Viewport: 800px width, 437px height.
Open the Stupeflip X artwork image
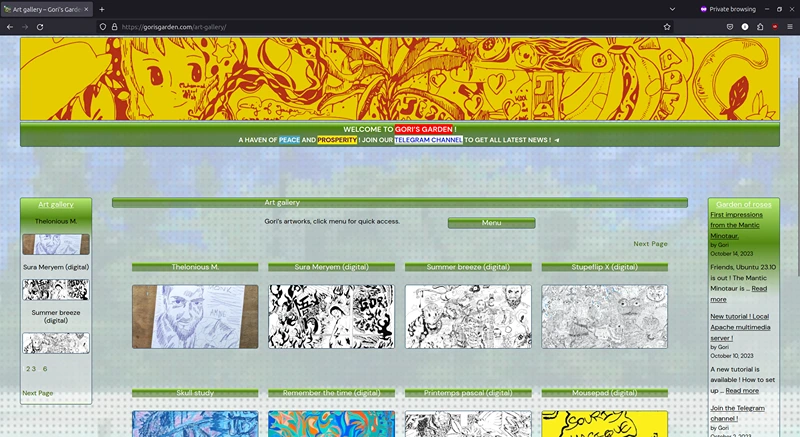pyautogui.click(x=605, y=317)
